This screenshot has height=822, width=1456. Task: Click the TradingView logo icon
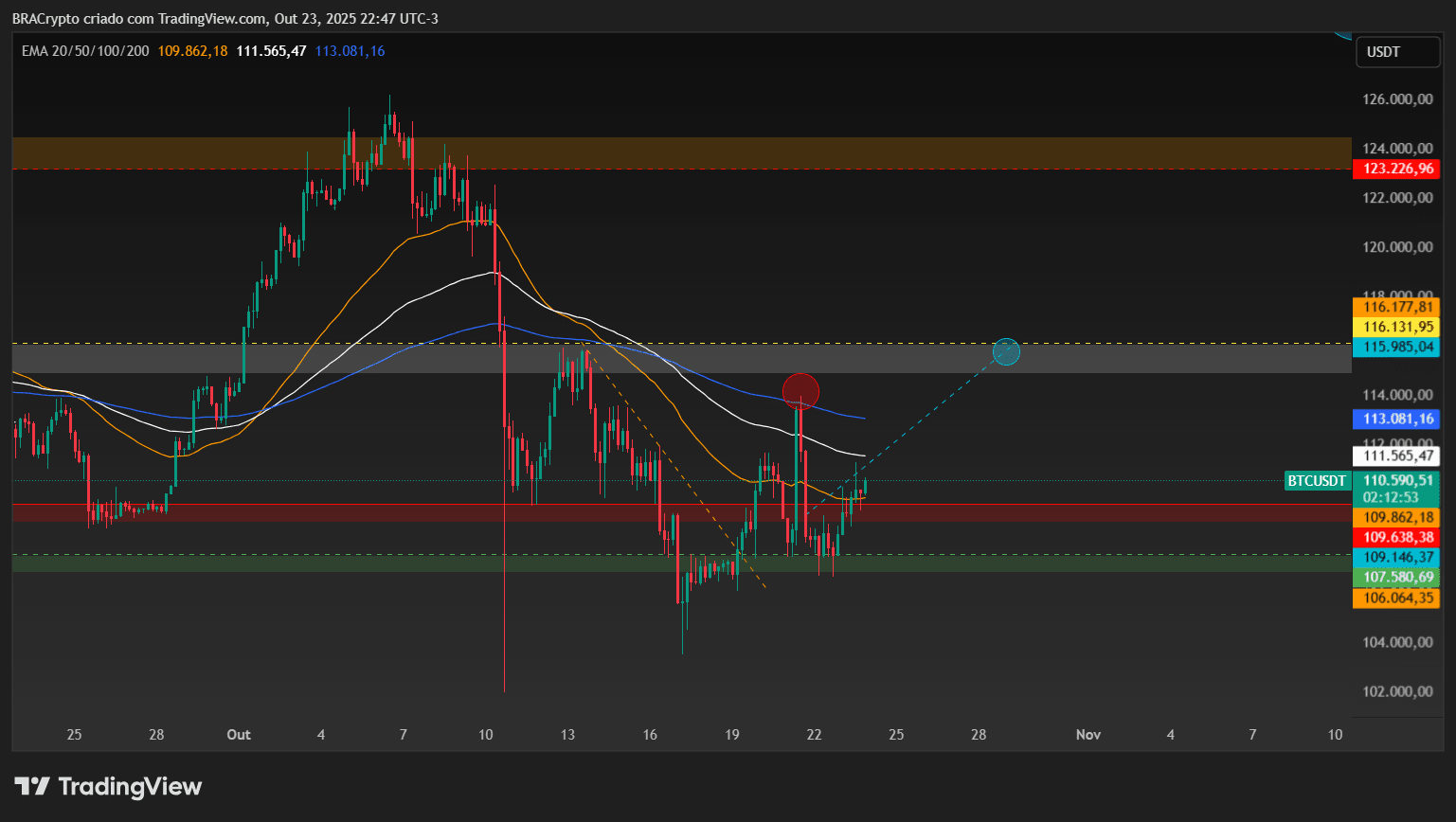(32, 785)
